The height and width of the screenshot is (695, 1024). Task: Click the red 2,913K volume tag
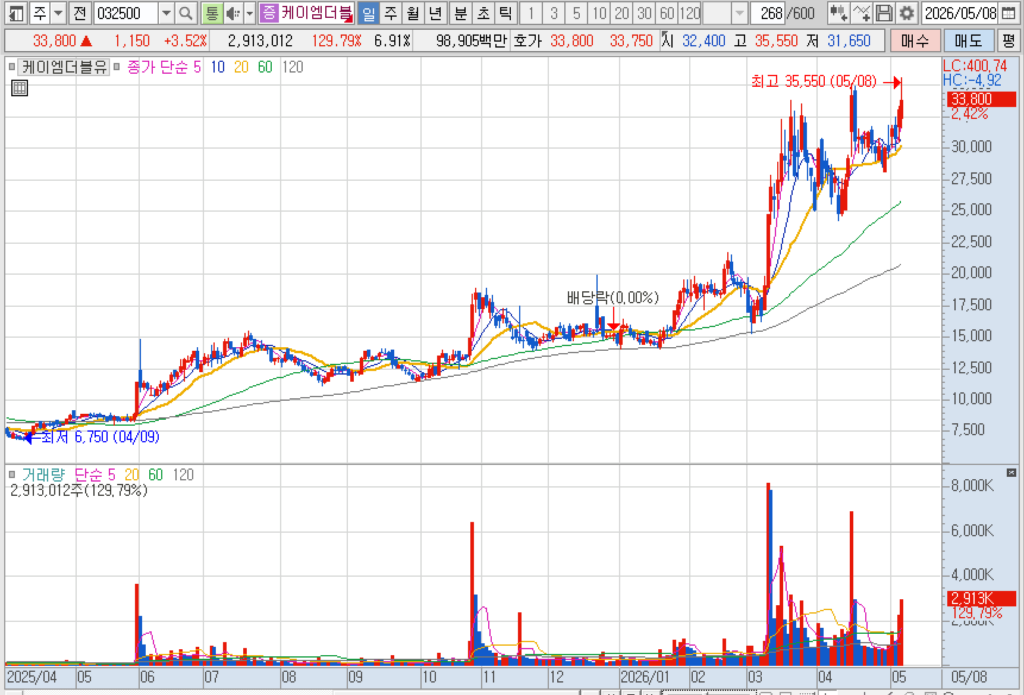tap(981, 598)
